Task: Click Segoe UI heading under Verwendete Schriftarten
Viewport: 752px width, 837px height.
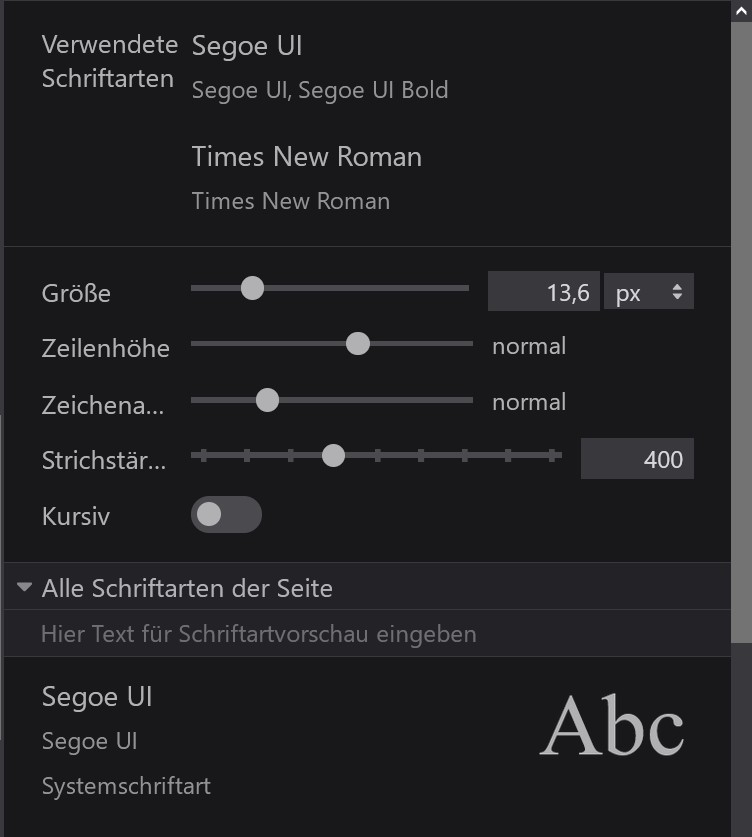Action: coord(246,46)
